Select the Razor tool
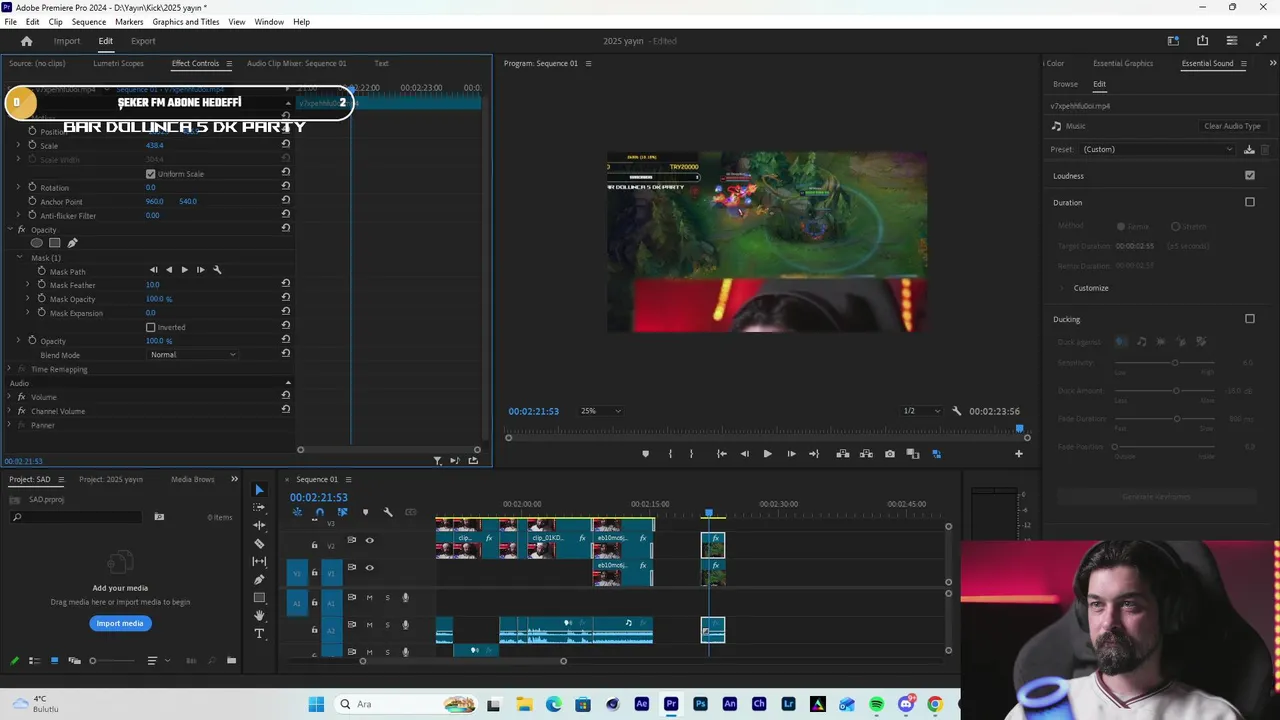The image size is (1280, 720). pos(259,543)
